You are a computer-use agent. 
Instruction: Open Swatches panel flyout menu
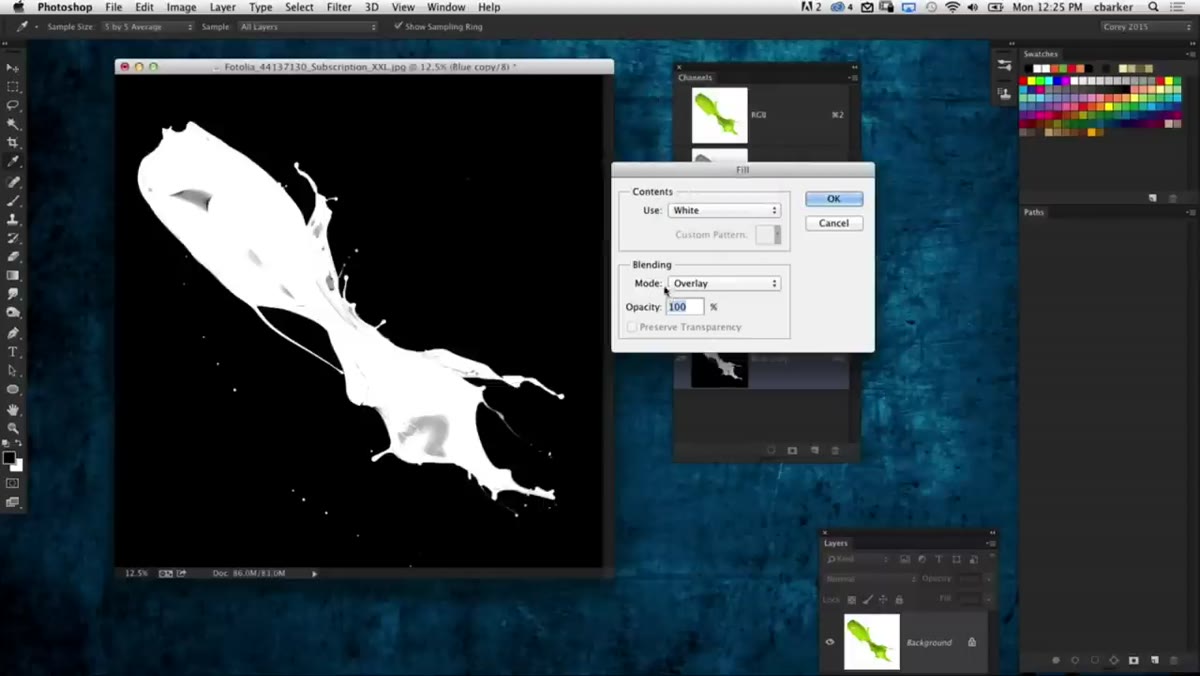point(1189,54)
